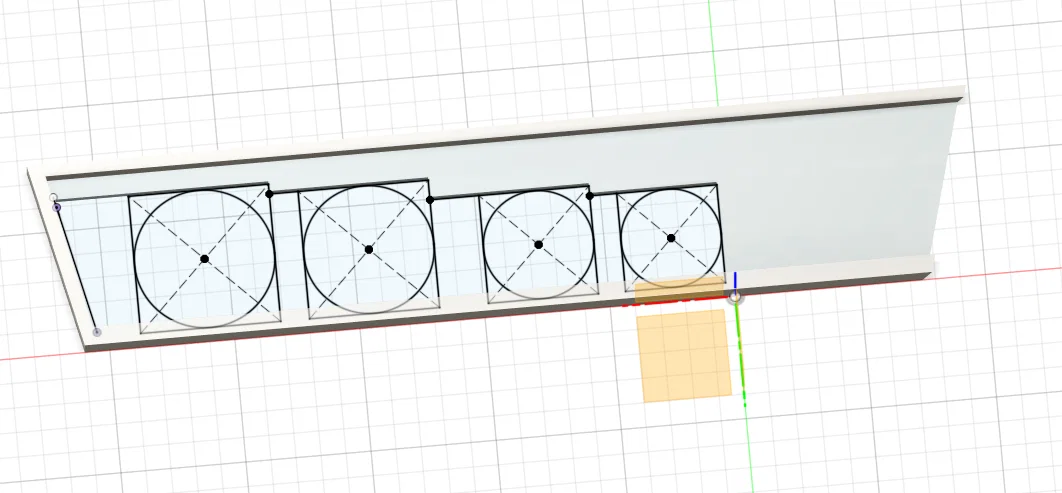This screenshot has height=493, width=1062.
Task: Select center point of third circle from left
Action: coord(538,244)
